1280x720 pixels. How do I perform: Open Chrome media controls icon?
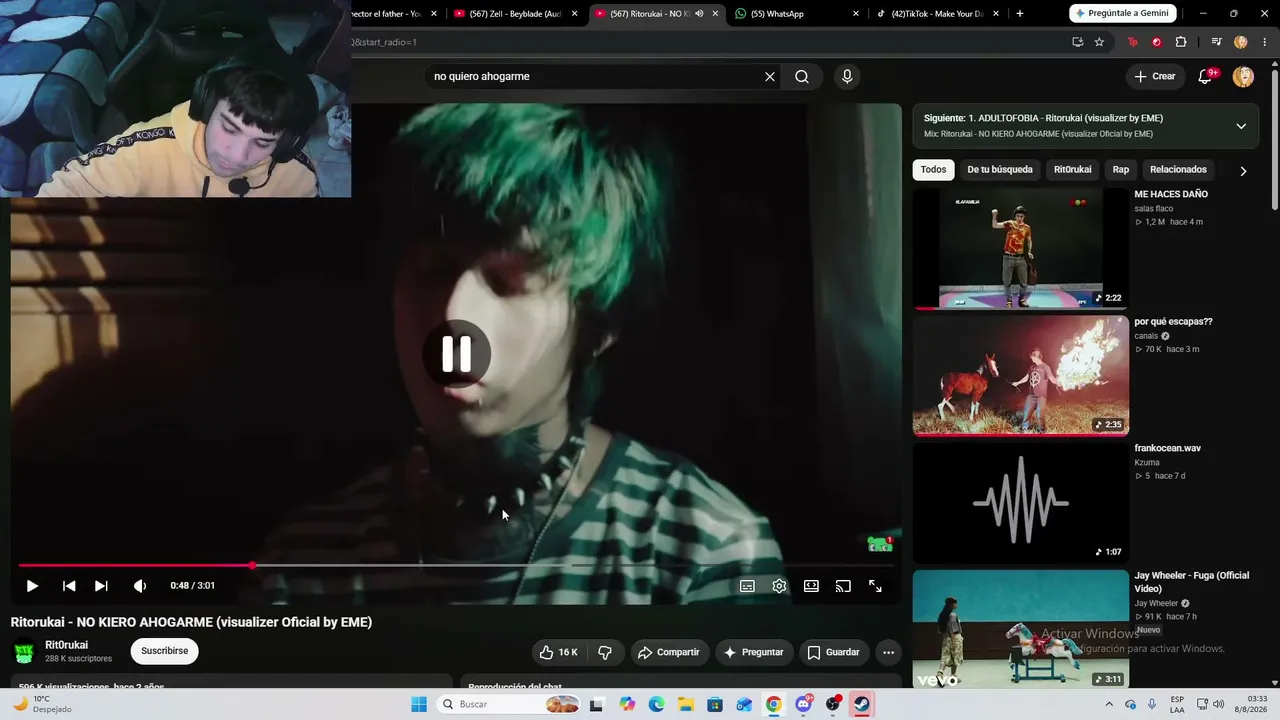[1216, 42]
